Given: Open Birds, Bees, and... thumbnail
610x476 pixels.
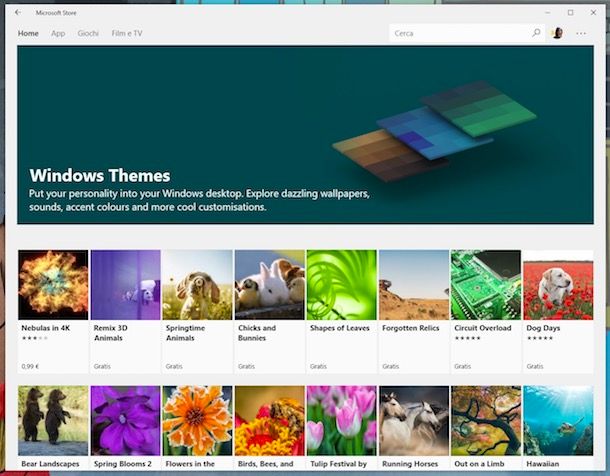Looking at the screenshot, I should (x=270, y=420).
